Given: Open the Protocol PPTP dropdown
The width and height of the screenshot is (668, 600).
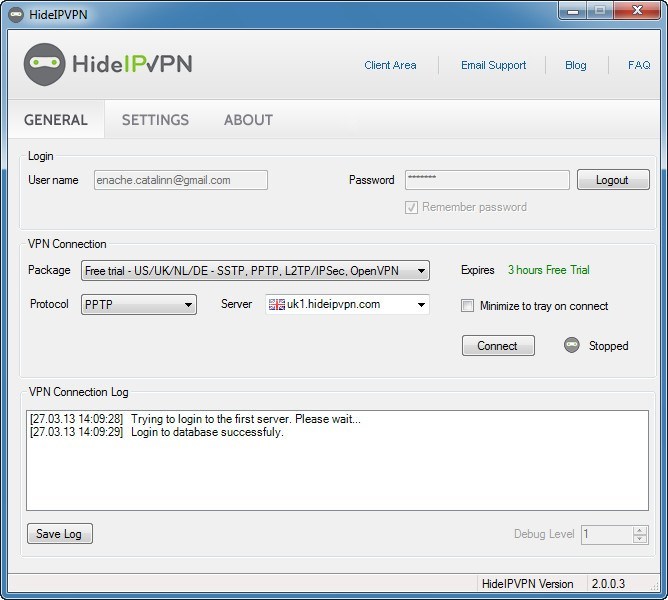Looking at the screenshot, I should (x=139, y=305).
